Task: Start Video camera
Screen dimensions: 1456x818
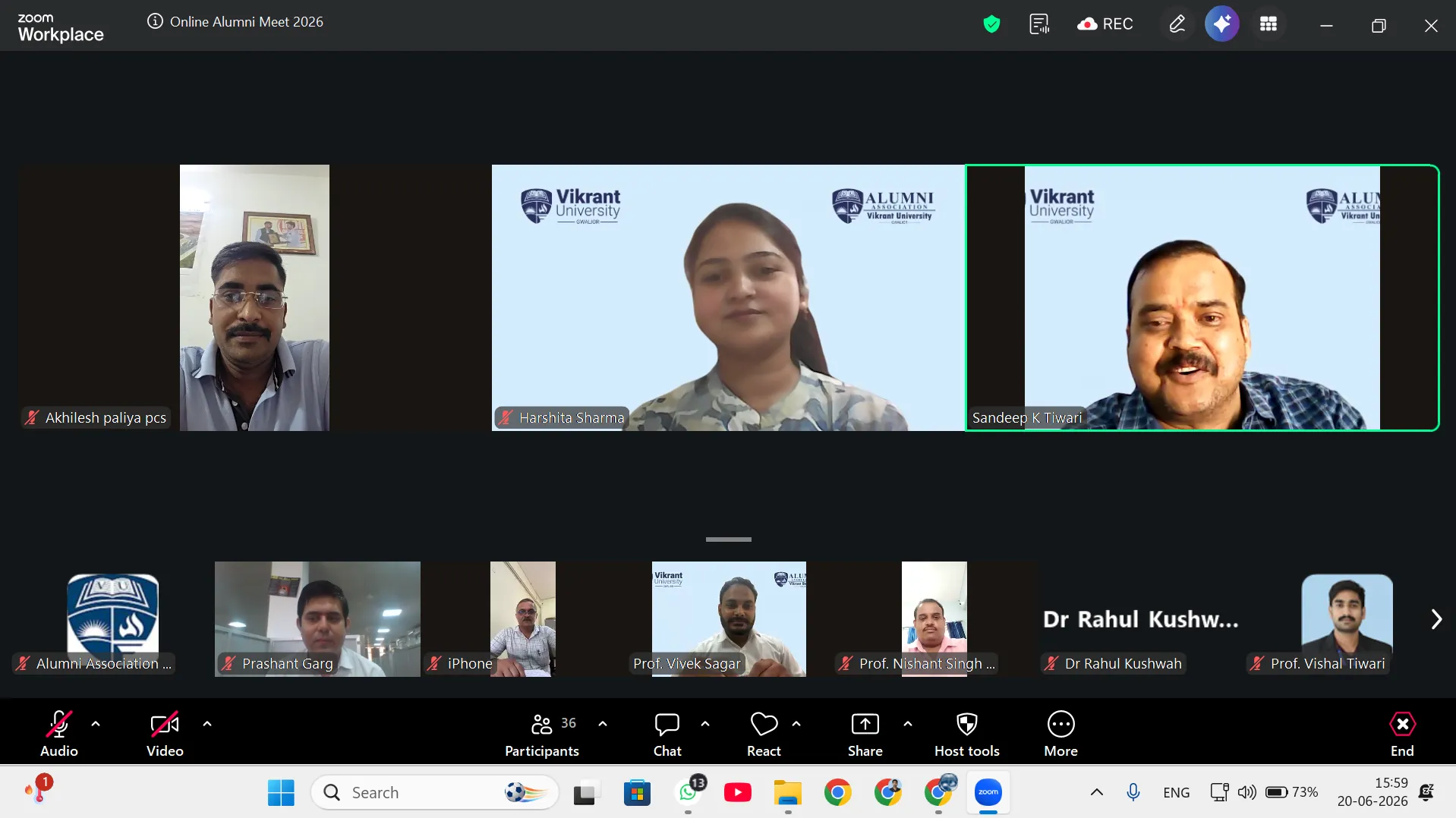Action: [x=165, y=735]
